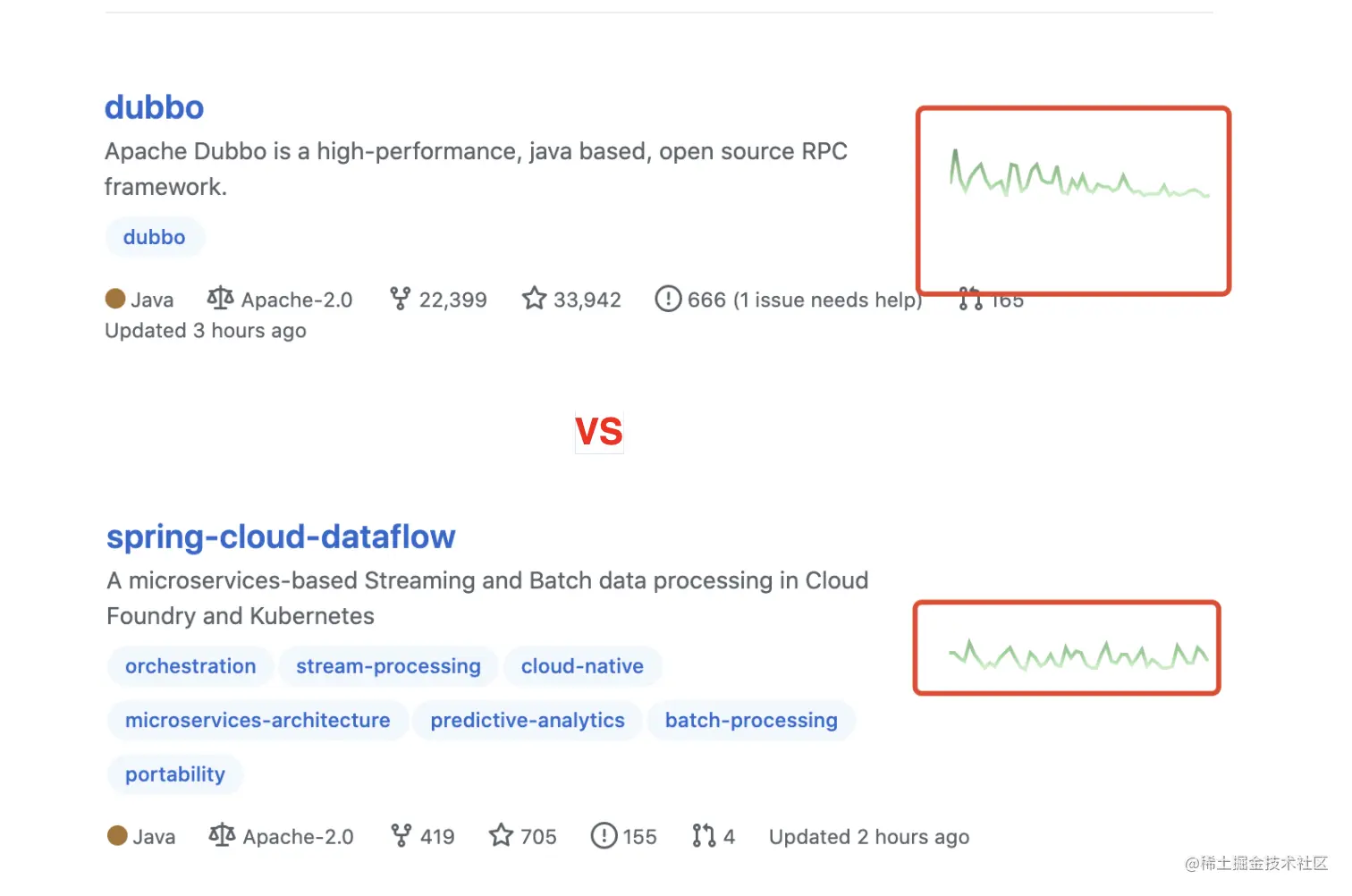Click the spring-cloud-dataflow activity sparkline graph
The image size is (1352, 896).
(x=1078, y=655)
